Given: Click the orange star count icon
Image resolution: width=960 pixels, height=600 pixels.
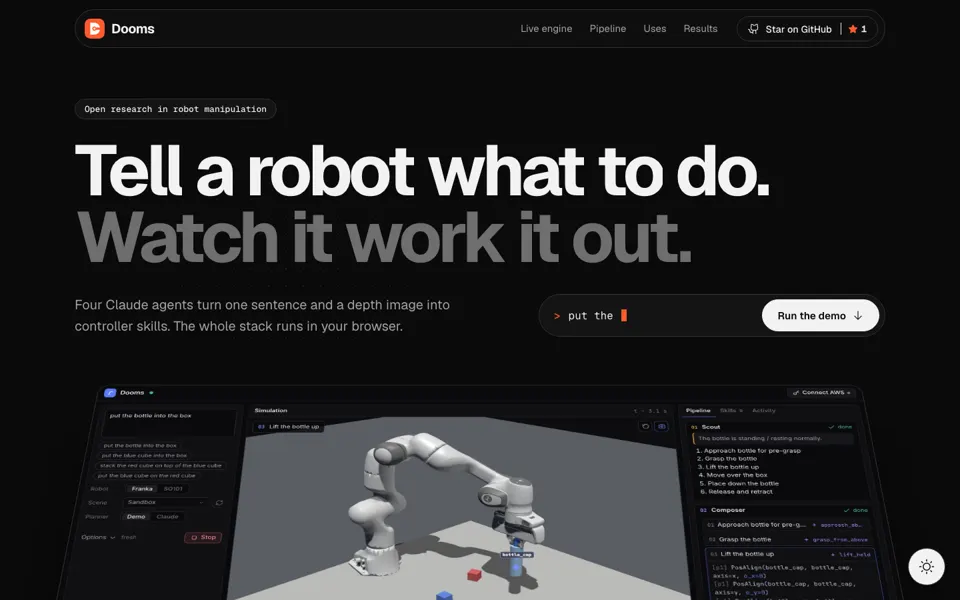Looking at the screenshot, I should [x=853, y=29].
